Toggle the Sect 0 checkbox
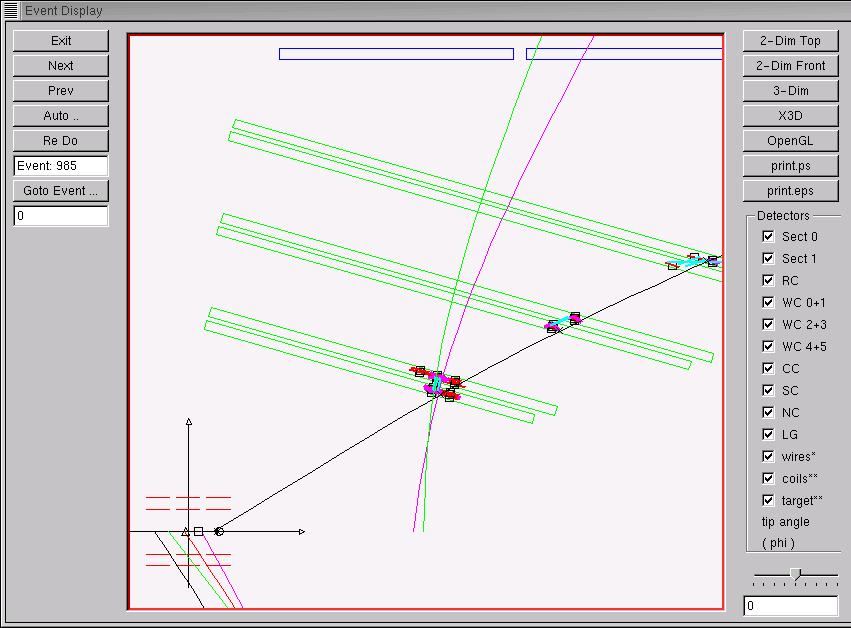This screenshot has height=628, width=851. pos(768,236)
